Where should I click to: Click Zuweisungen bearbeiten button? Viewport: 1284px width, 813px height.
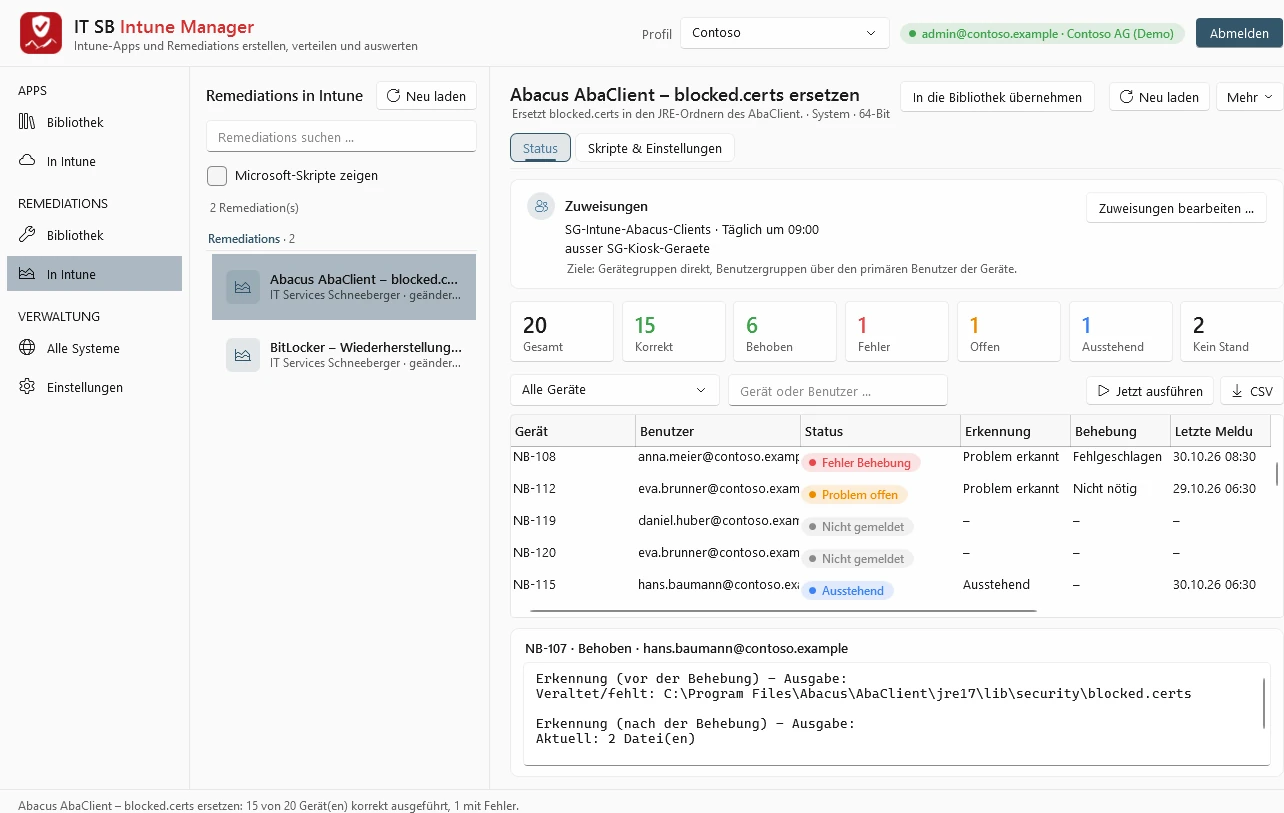click(x=1176, y=208)
